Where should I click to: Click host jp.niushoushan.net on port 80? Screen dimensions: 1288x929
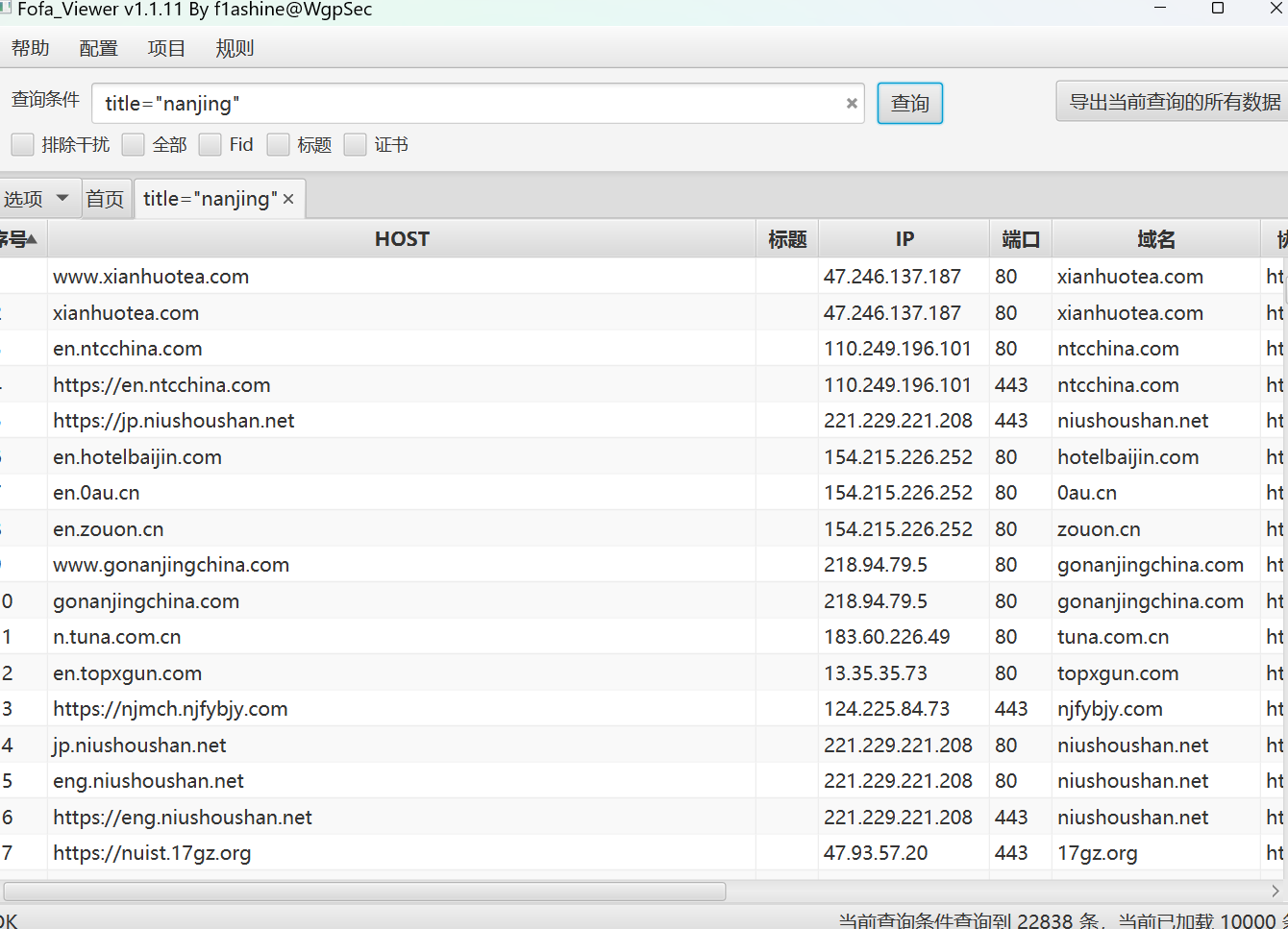point(139,746)
